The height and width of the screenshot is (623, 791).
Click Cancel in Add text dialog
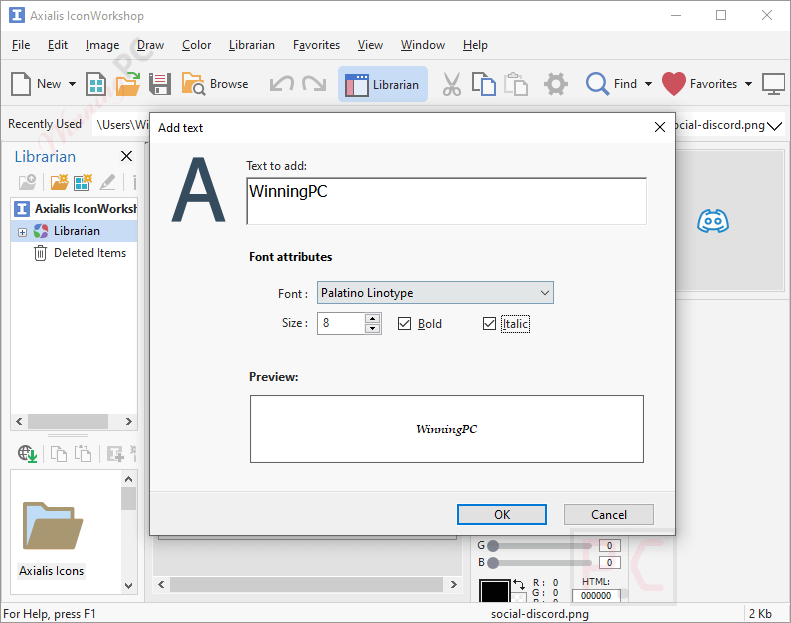coord(608,515)
